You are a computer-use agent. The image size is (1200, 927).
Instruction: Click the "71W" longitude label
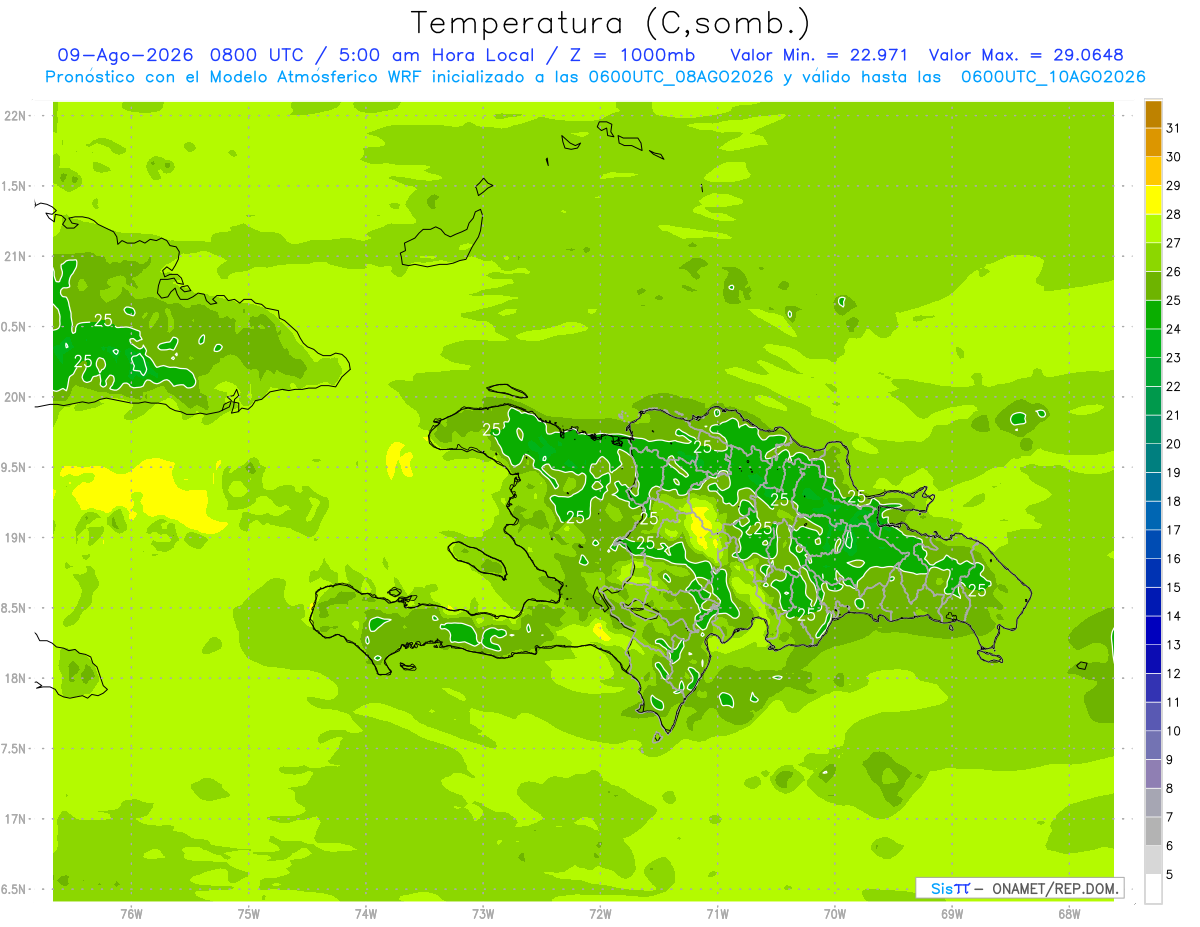coord(717,913)
